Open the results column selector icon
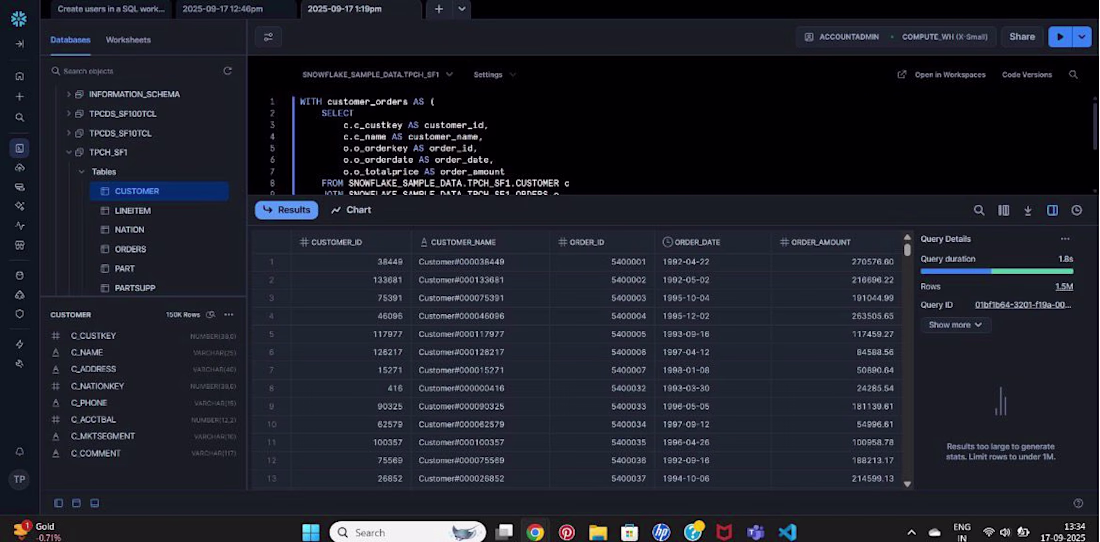The image size is (1100, 542). 1004,210
